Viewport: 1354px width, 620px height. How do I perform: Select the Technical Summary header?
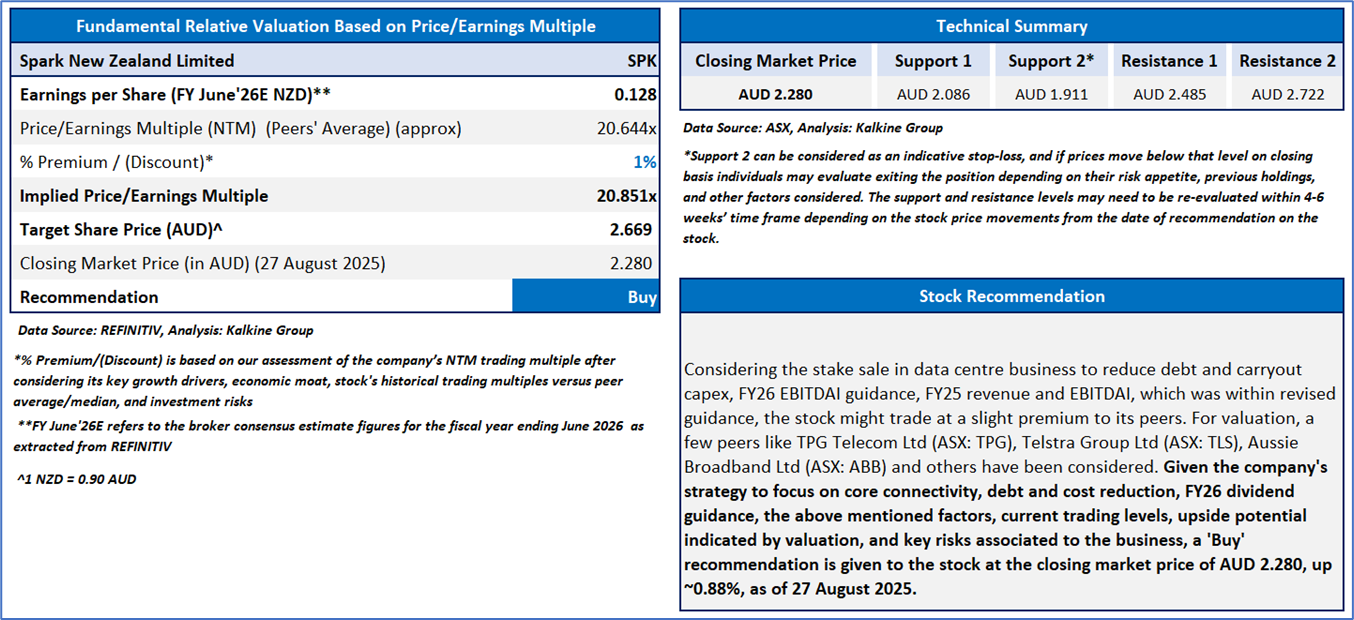coord(1011,26)
